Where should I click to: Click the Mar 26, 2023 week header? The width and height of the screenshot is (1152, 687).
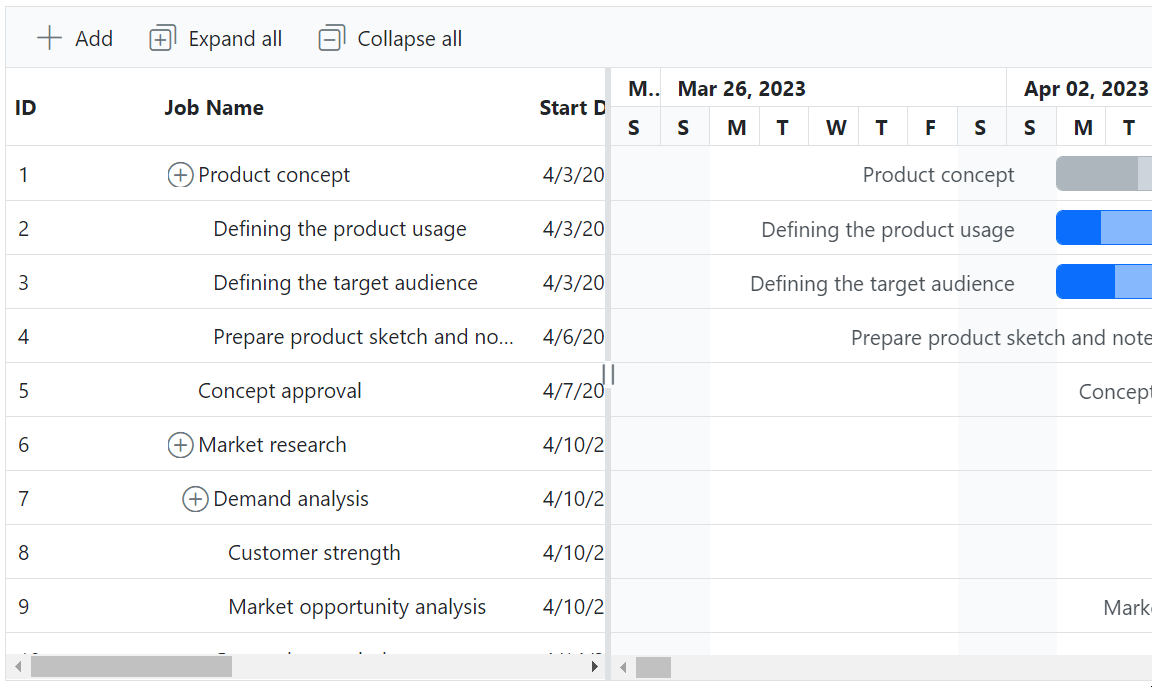741,89
